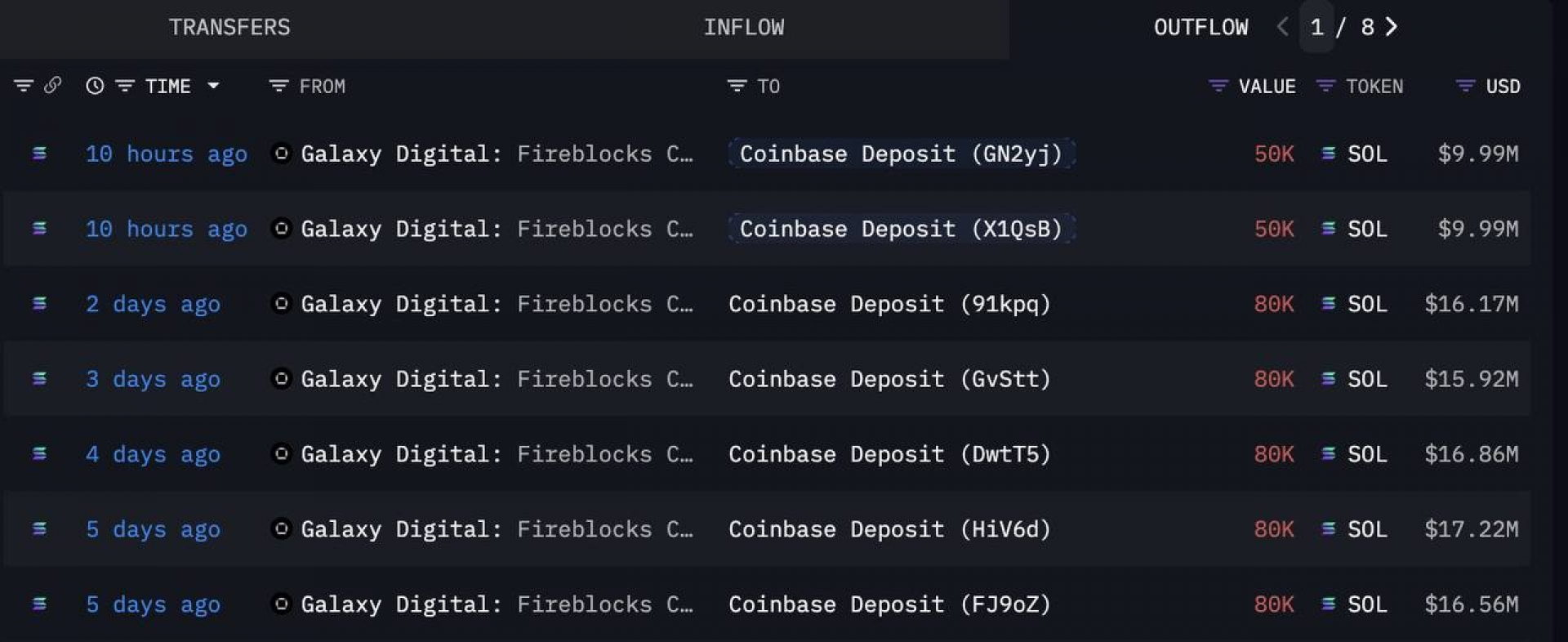Click SOL token in the 3 days ago row
Image resolution: width=1568 pixels, height=642 pixels.
tap(1366, 379)
